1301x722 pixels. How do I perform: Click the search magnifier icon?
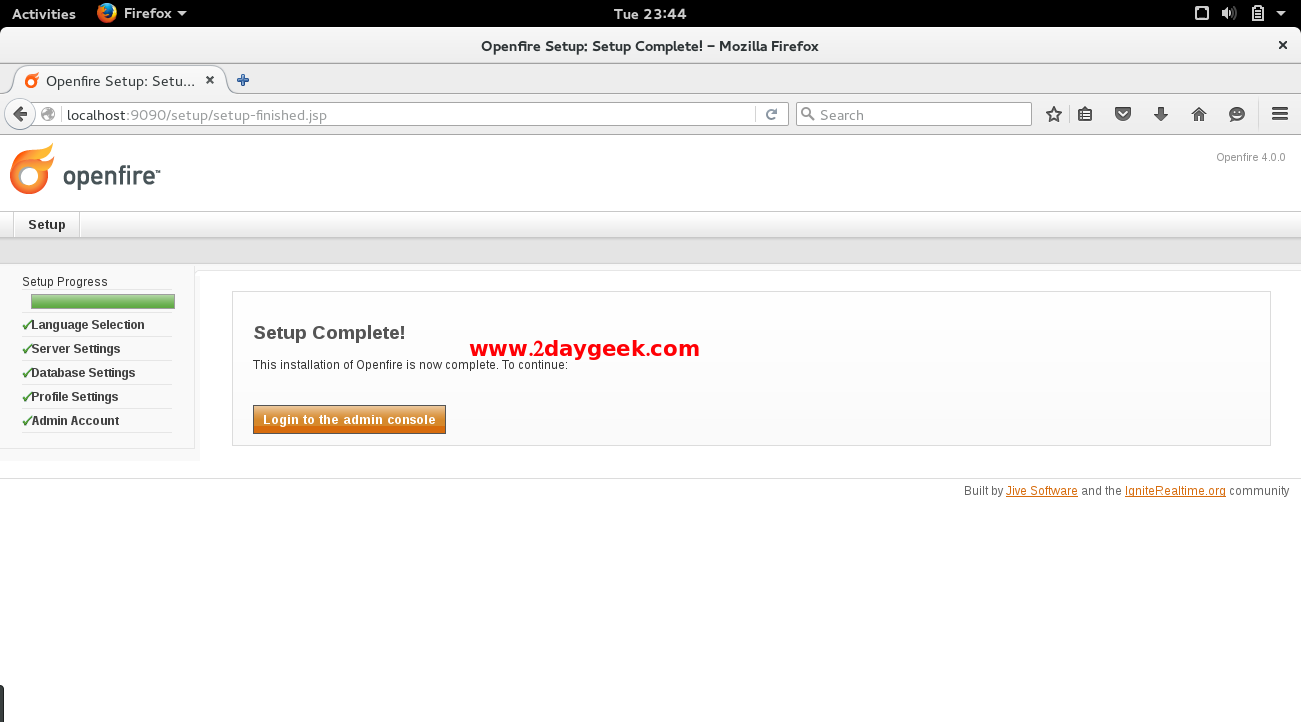808,114
